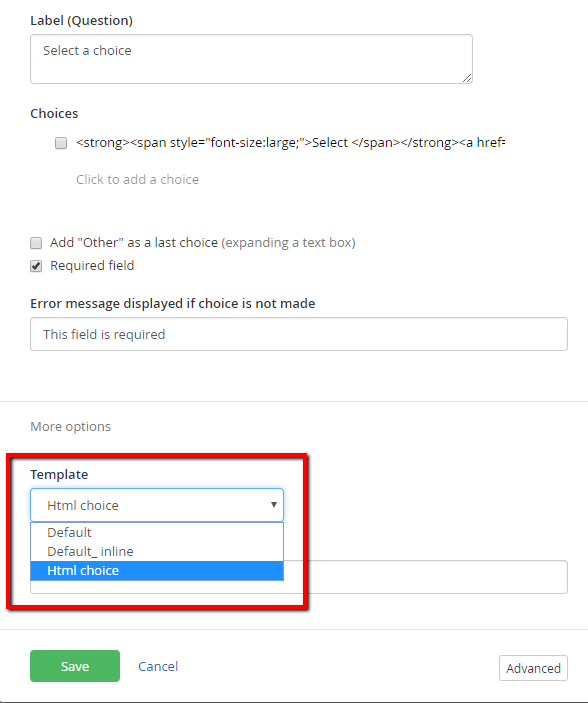Click the Template label
588x703 pixels.
(x=59, y=474)
